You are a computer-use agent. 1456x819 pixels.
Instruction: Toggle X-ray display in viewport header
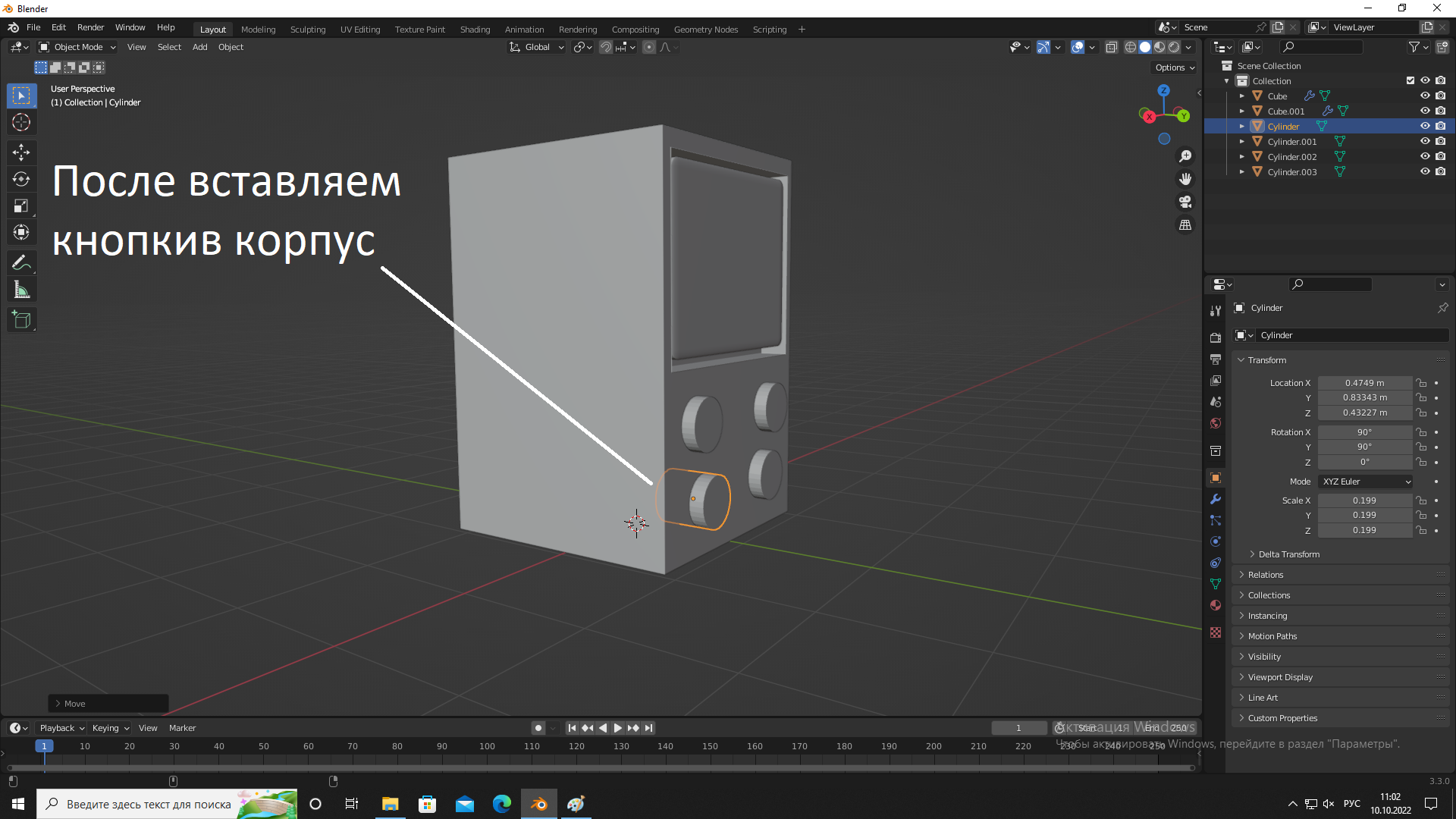1111,47
